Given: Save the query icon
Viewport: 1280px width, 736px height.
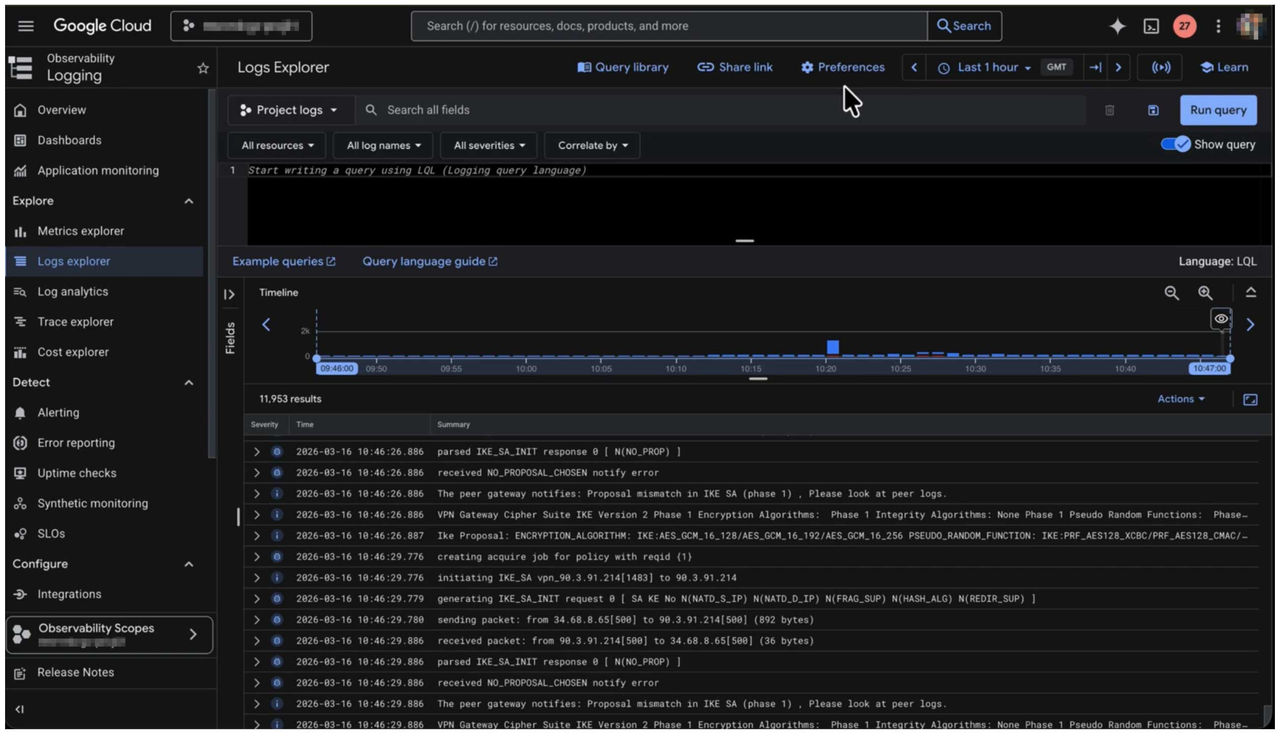Looking at the screenshot, I should coord(1153,110).
